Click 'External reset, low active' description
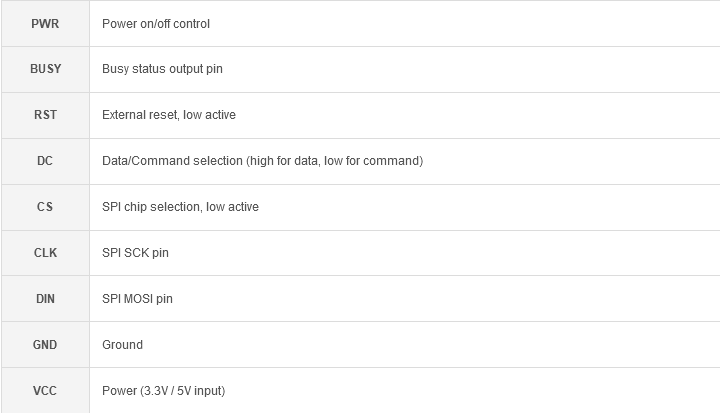Viewport: 720px width, 413px height. tap(169, 115)
